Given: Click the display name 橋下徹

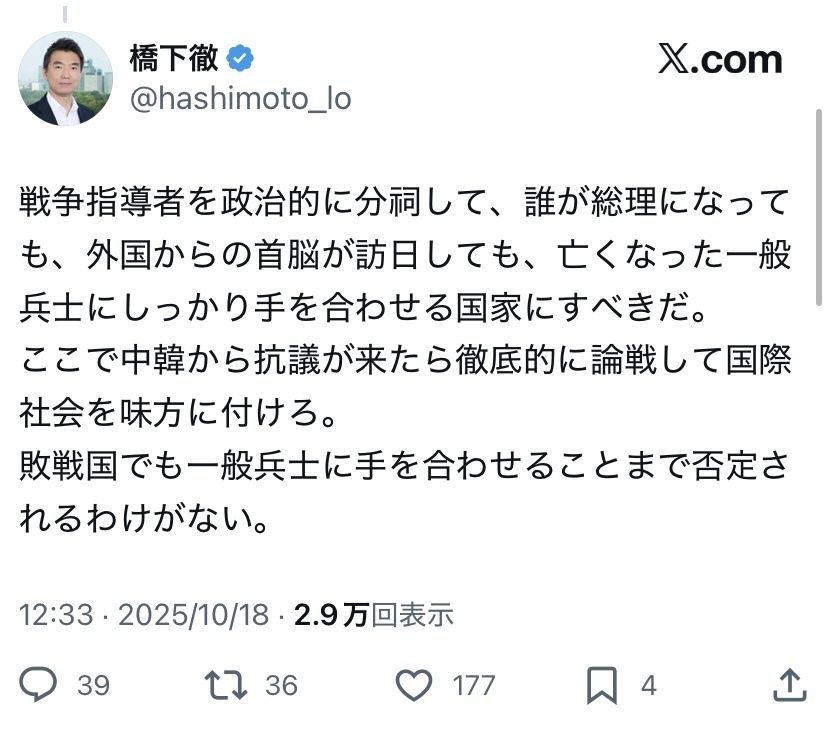Looking at the screenshot, I should pos(172,59).
